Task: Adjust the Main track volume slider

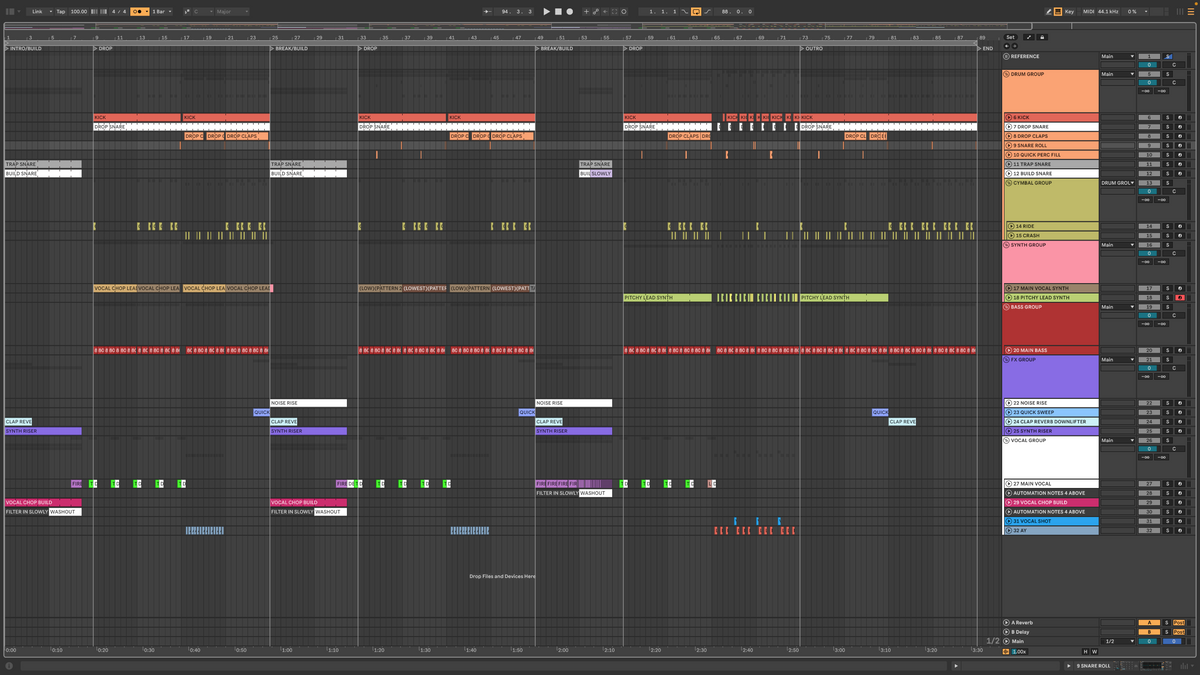Action: click(x=1149, y=641)
